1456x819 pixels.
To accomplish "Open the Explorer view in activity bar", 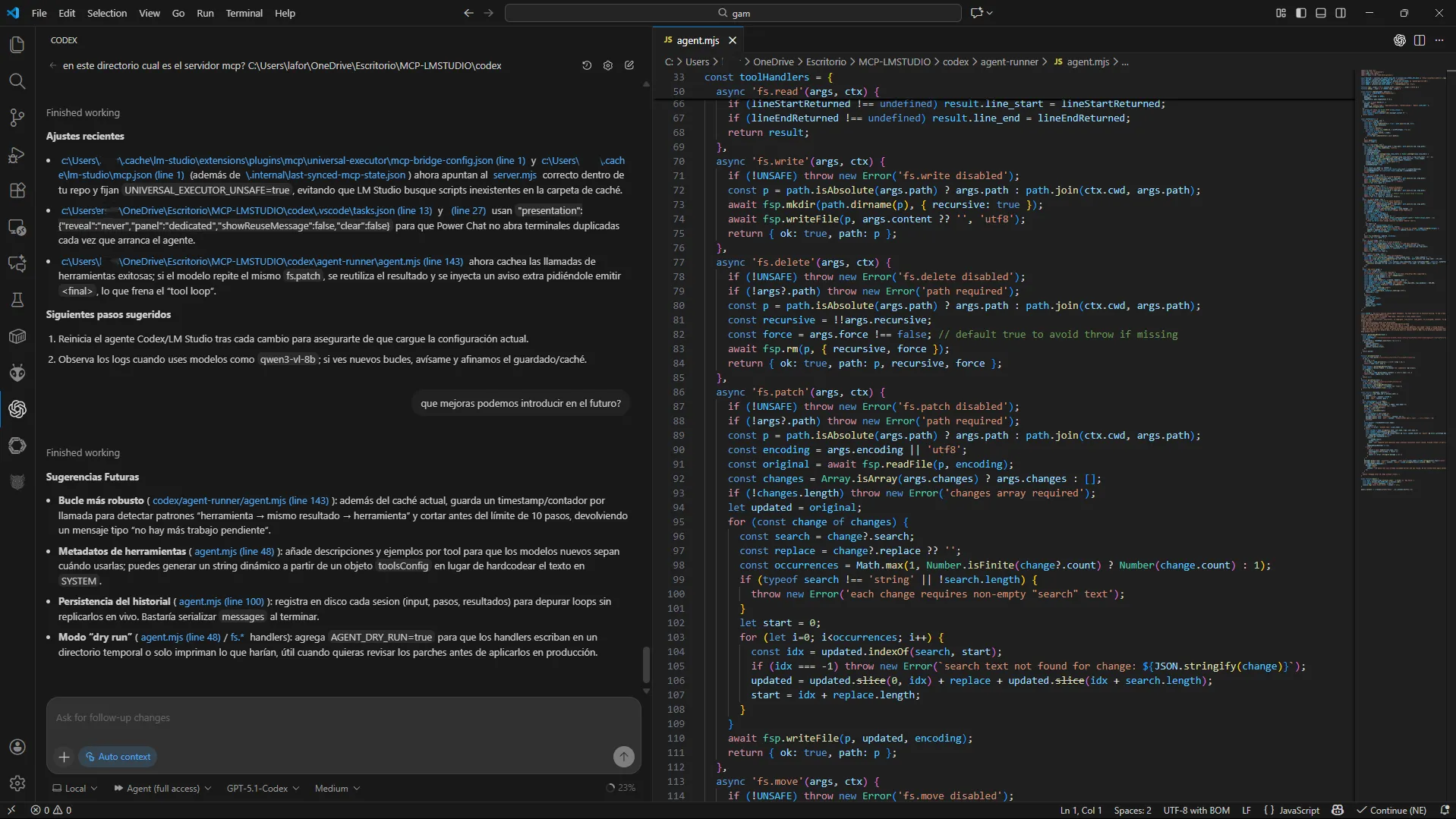I will click(17, 45).
